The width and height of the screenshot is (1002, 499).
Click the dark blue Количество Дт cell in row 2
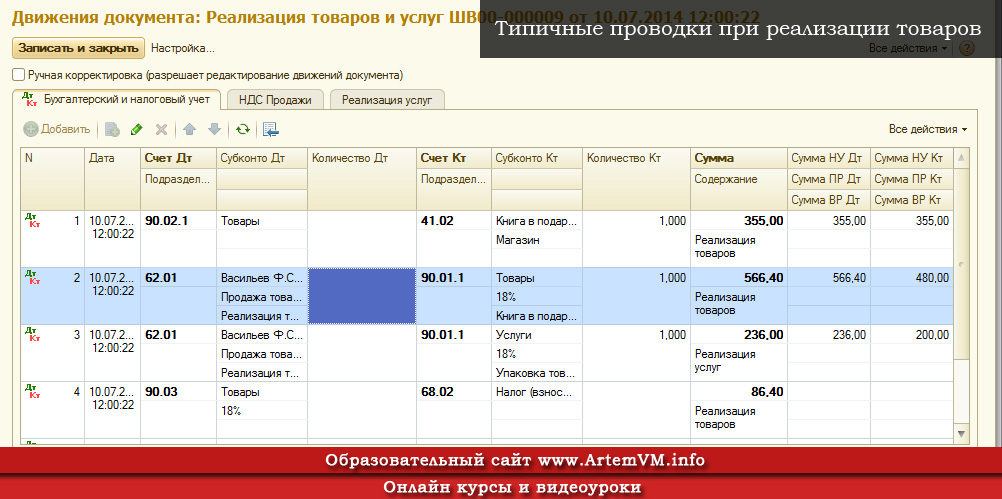pos(362,296)
